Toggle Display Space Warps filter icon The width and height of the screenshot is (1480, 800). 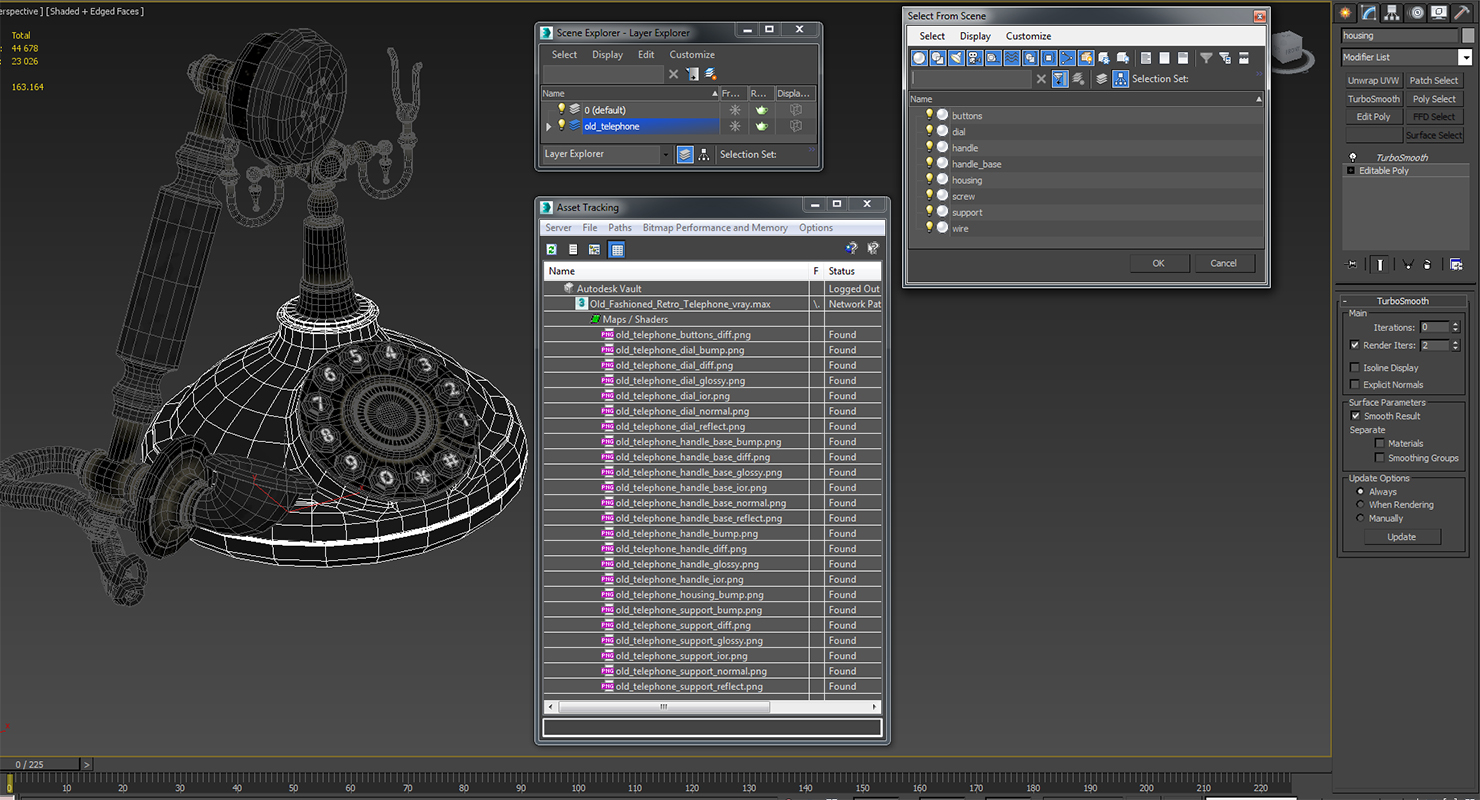coord(1011,58)
